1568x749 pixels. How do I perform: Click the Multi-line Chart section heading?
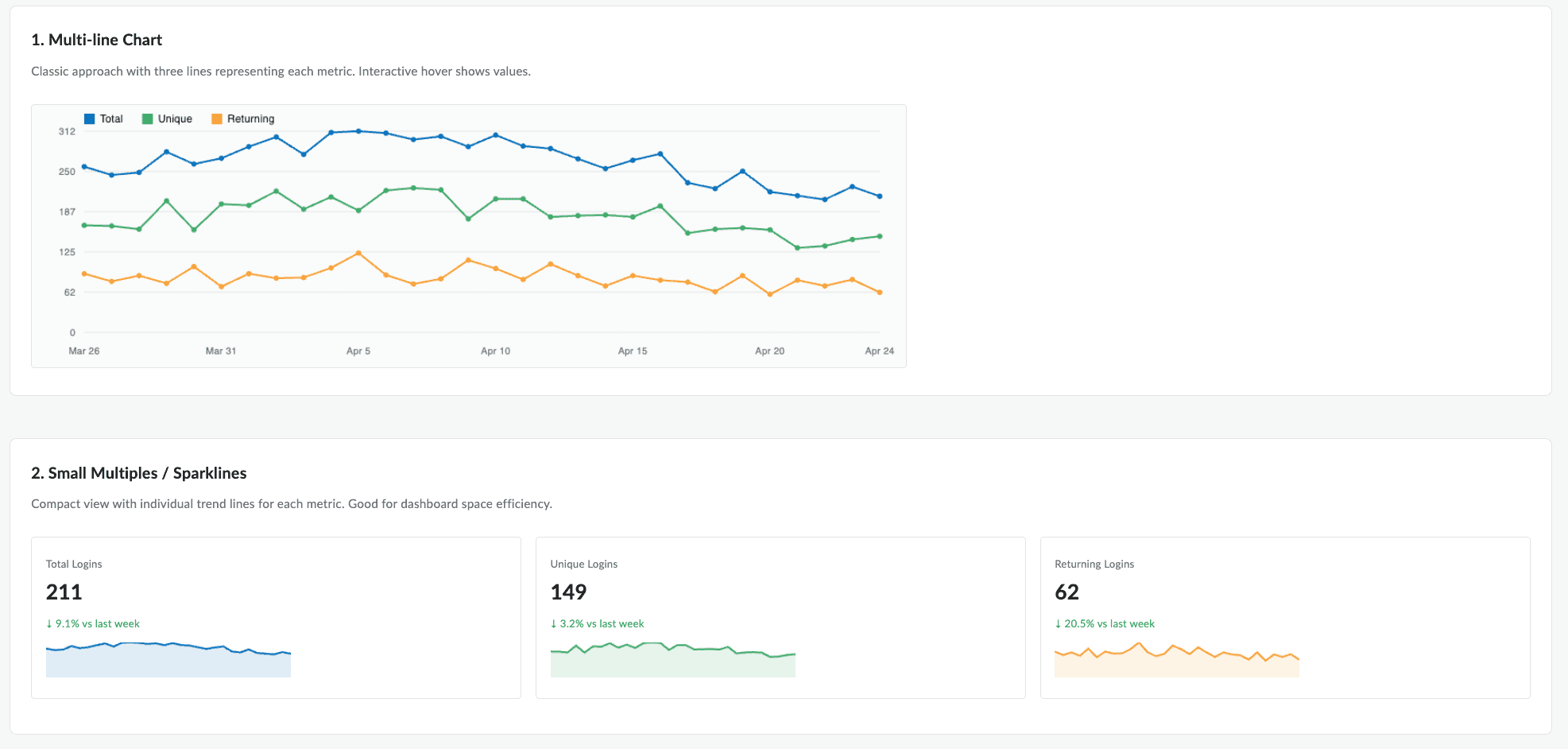click(x=96, y=40)
